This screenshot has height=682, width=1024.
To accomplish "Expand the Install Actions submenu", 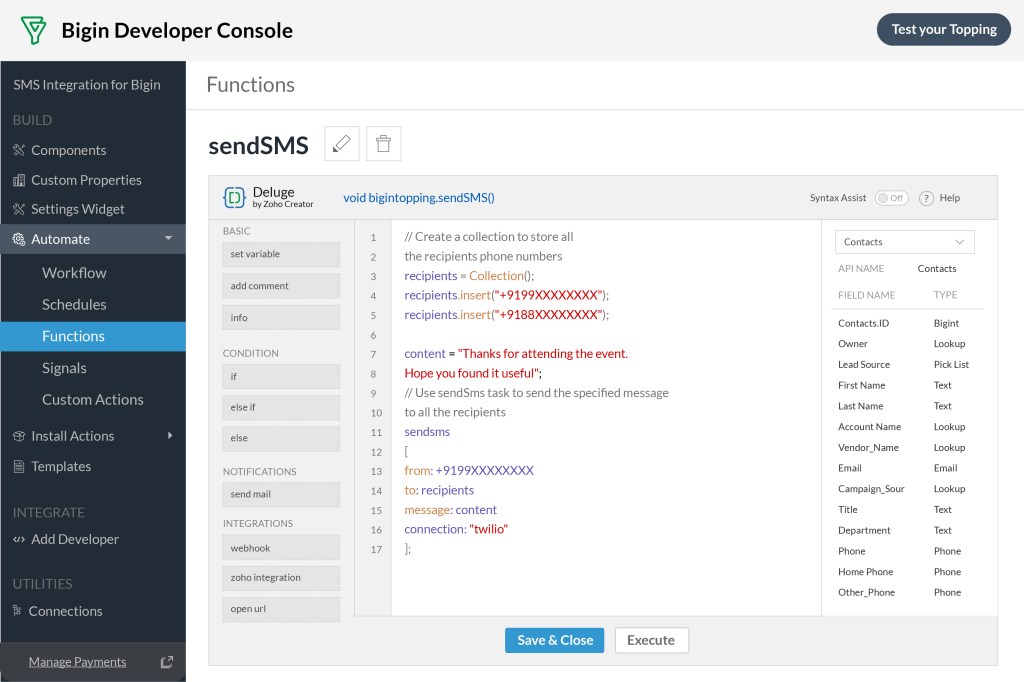I will tap(170, 436).
